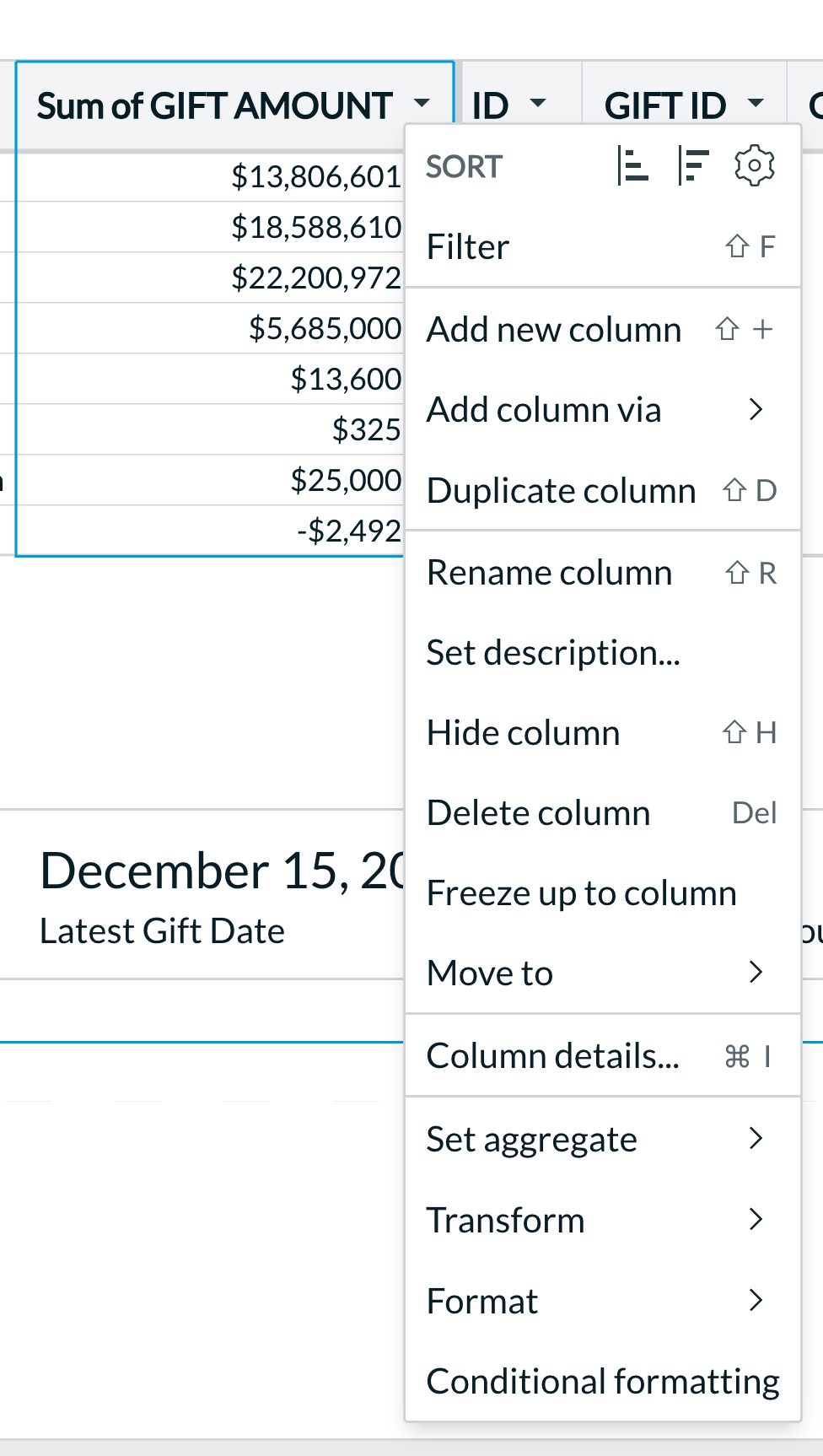This screenshot has height=1456, width=823.
Task: Select Duplicate column option
Action: (x=602, y=490)
